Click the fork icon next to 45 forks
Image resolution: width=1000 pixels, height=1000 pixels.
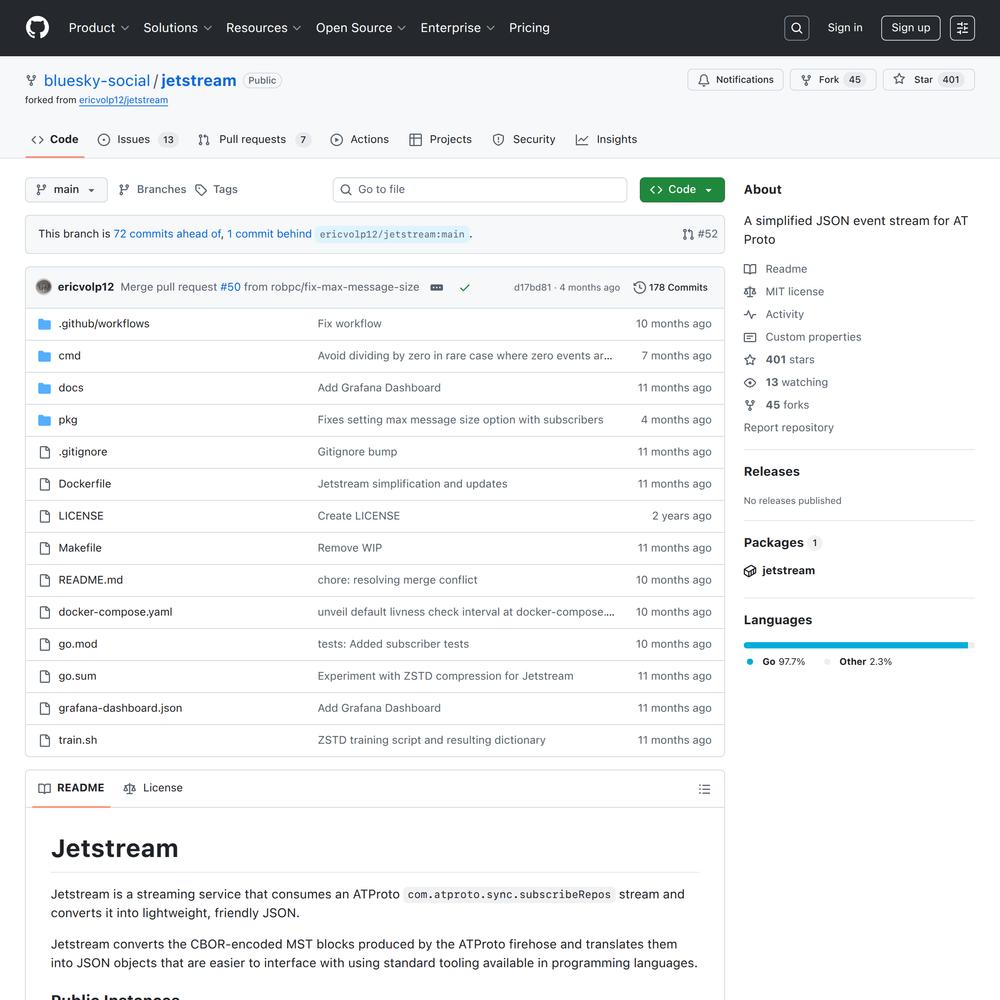[x=750, y=405]
